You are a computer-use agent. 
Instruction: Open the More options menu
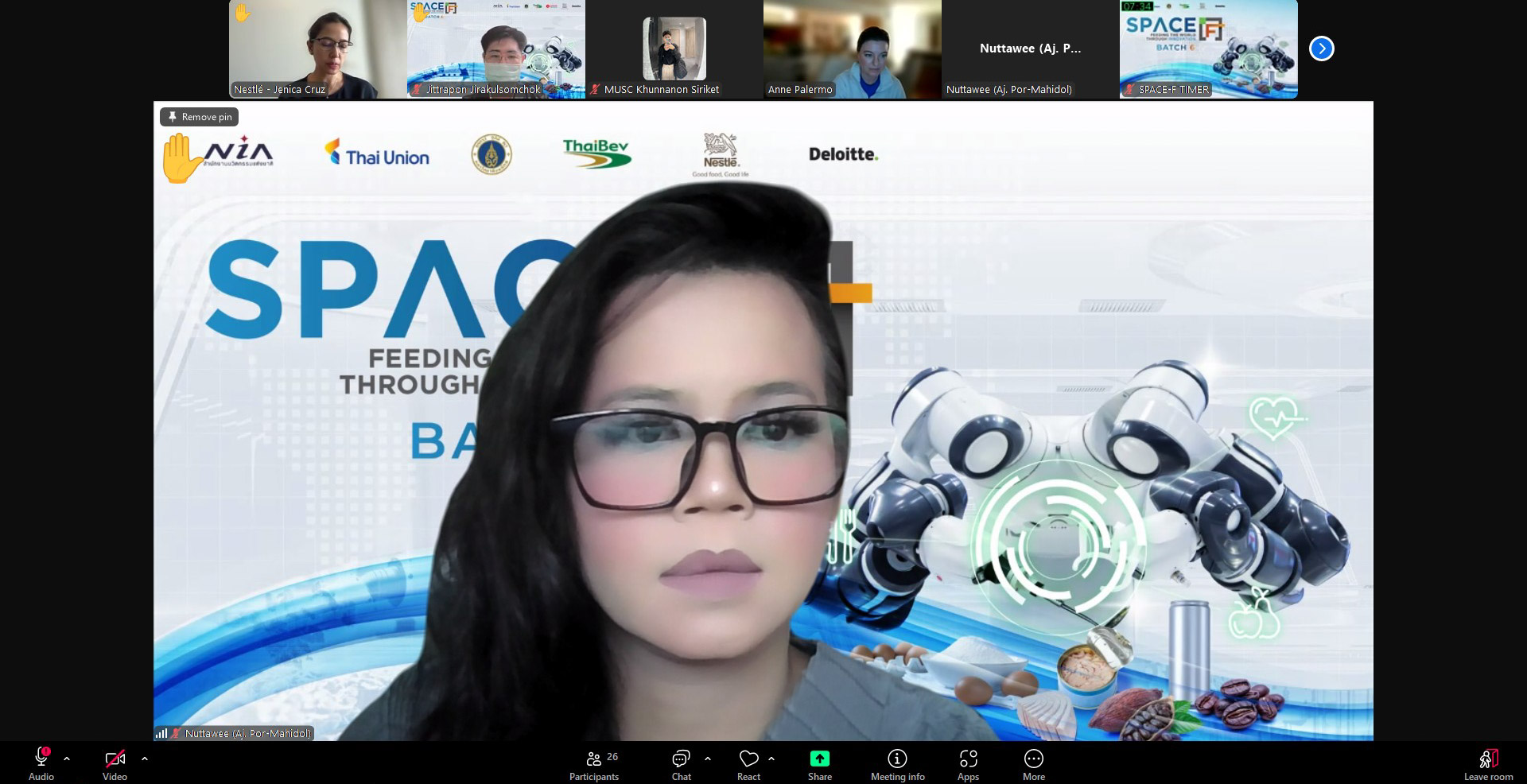pyautogui.click(x=1033, y=759)
